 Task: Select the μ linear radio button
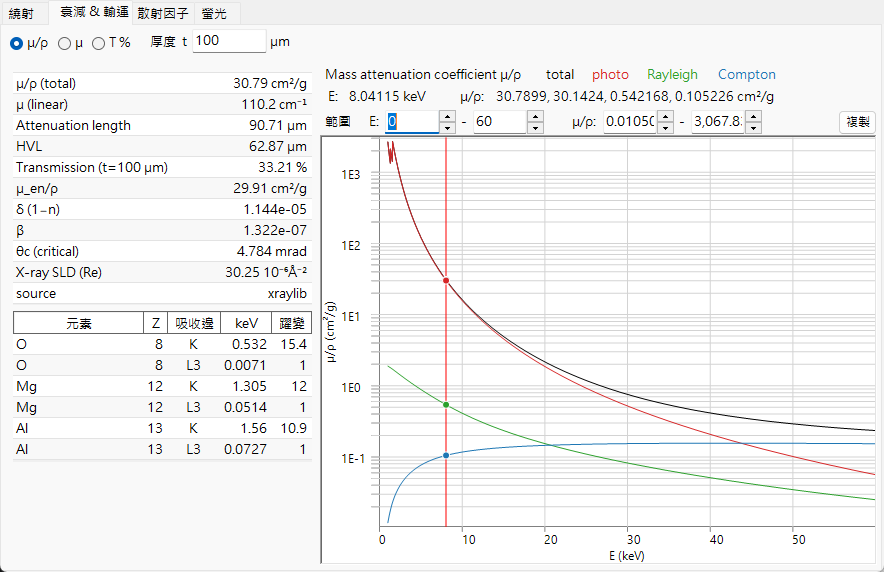pyautogui.click(x=64, y=43)
